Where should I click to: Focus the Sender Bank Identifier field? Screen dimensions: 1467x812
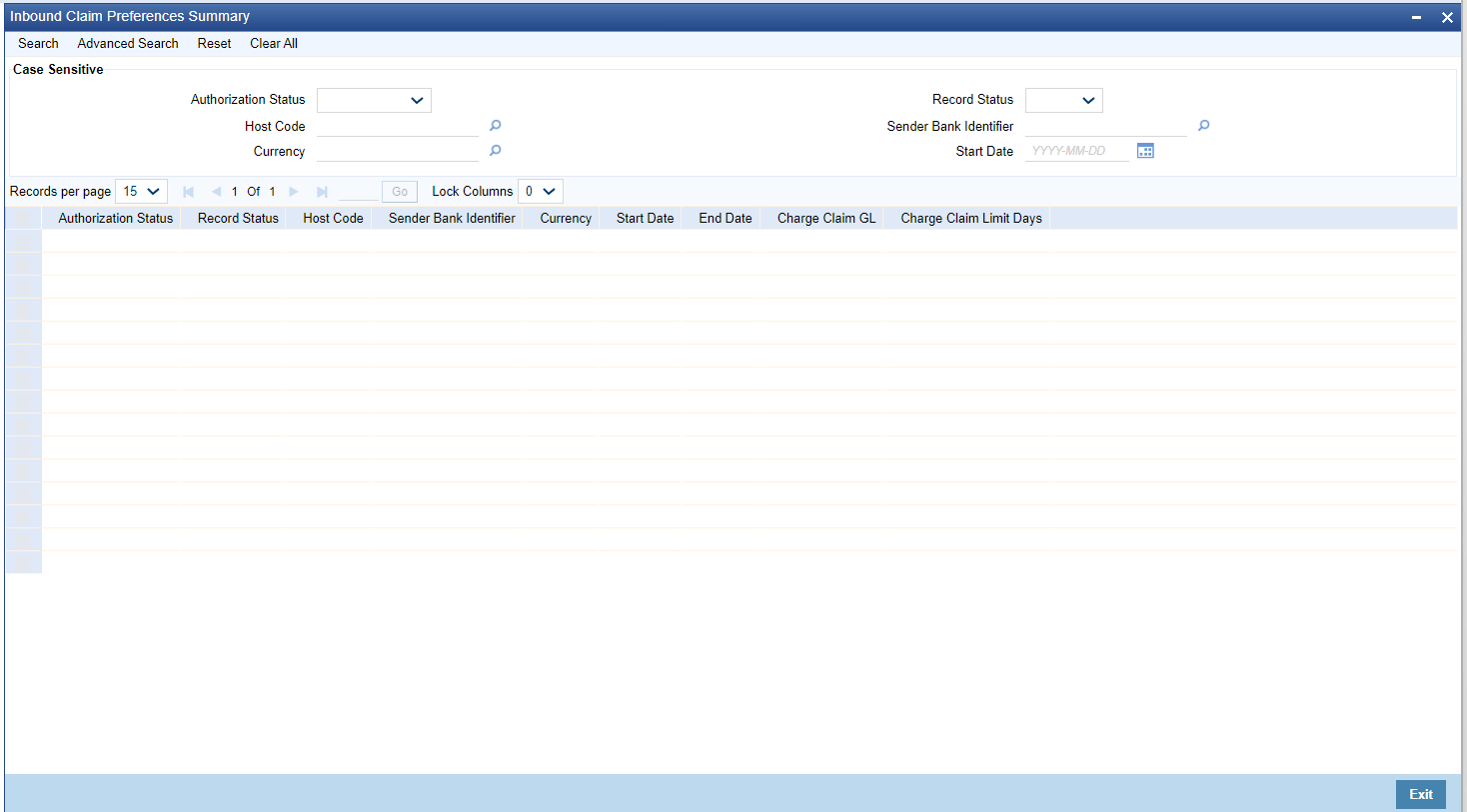[1106, 126]
